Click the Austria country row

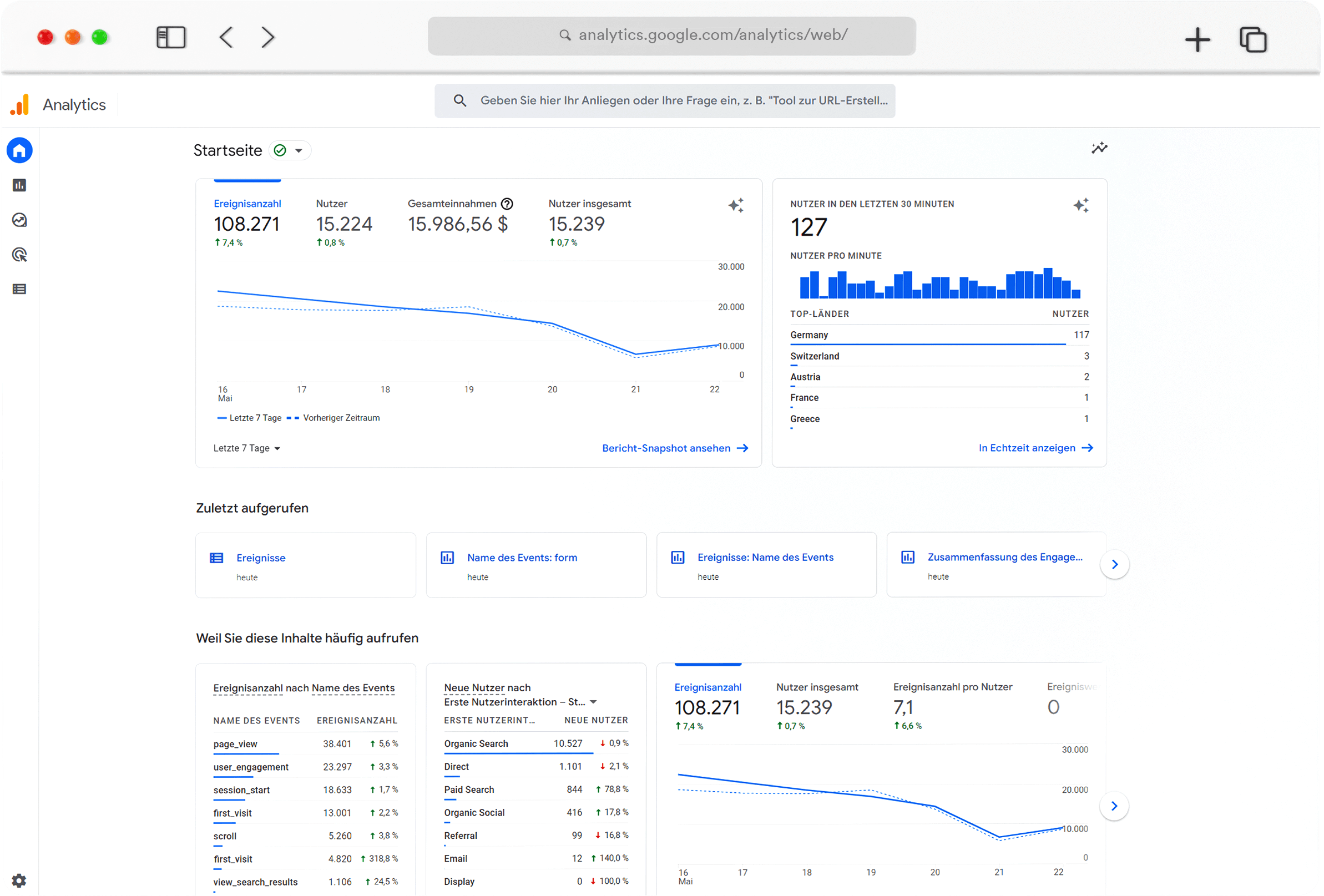pos(939,378)
